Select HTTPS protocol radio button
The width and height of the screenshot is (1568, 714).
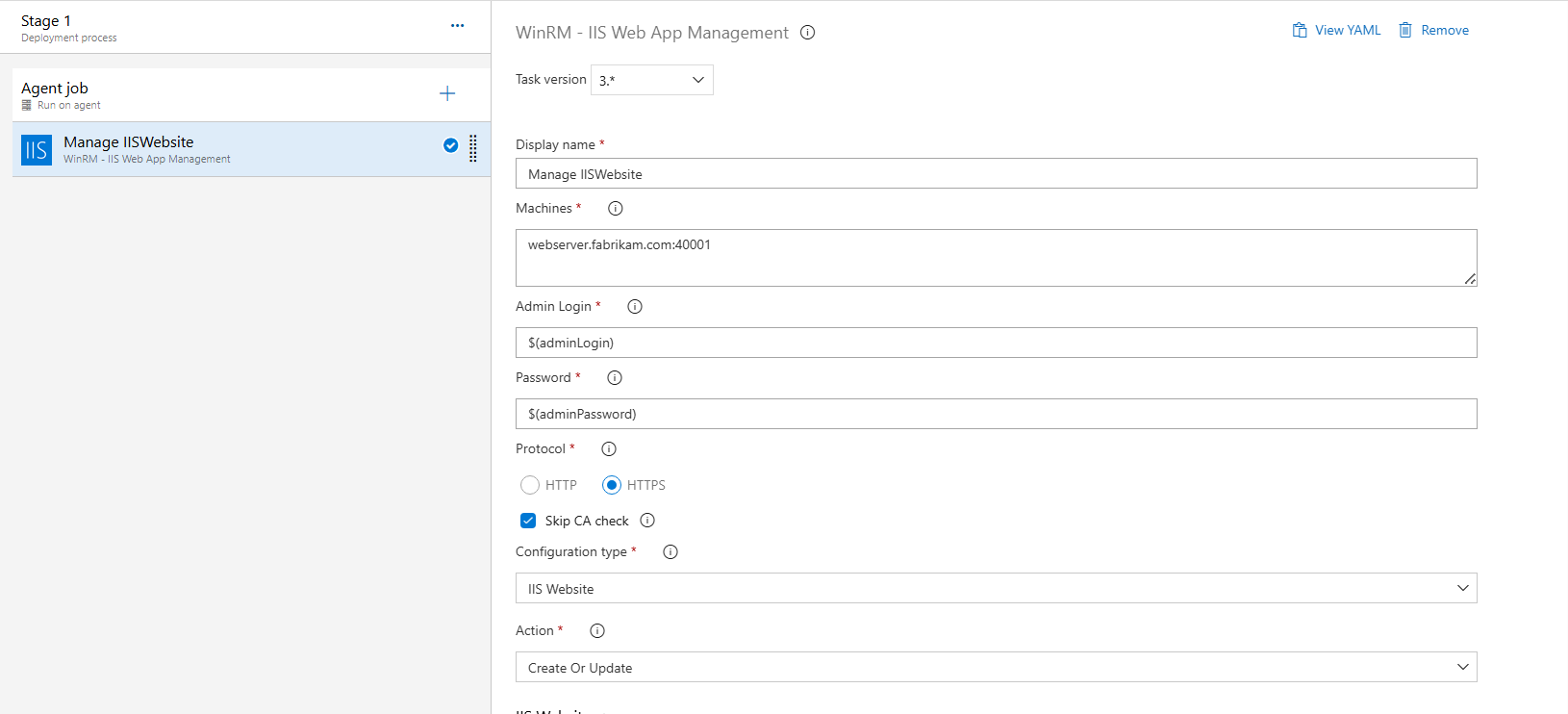pyautogui.click(x=612, y=485)
